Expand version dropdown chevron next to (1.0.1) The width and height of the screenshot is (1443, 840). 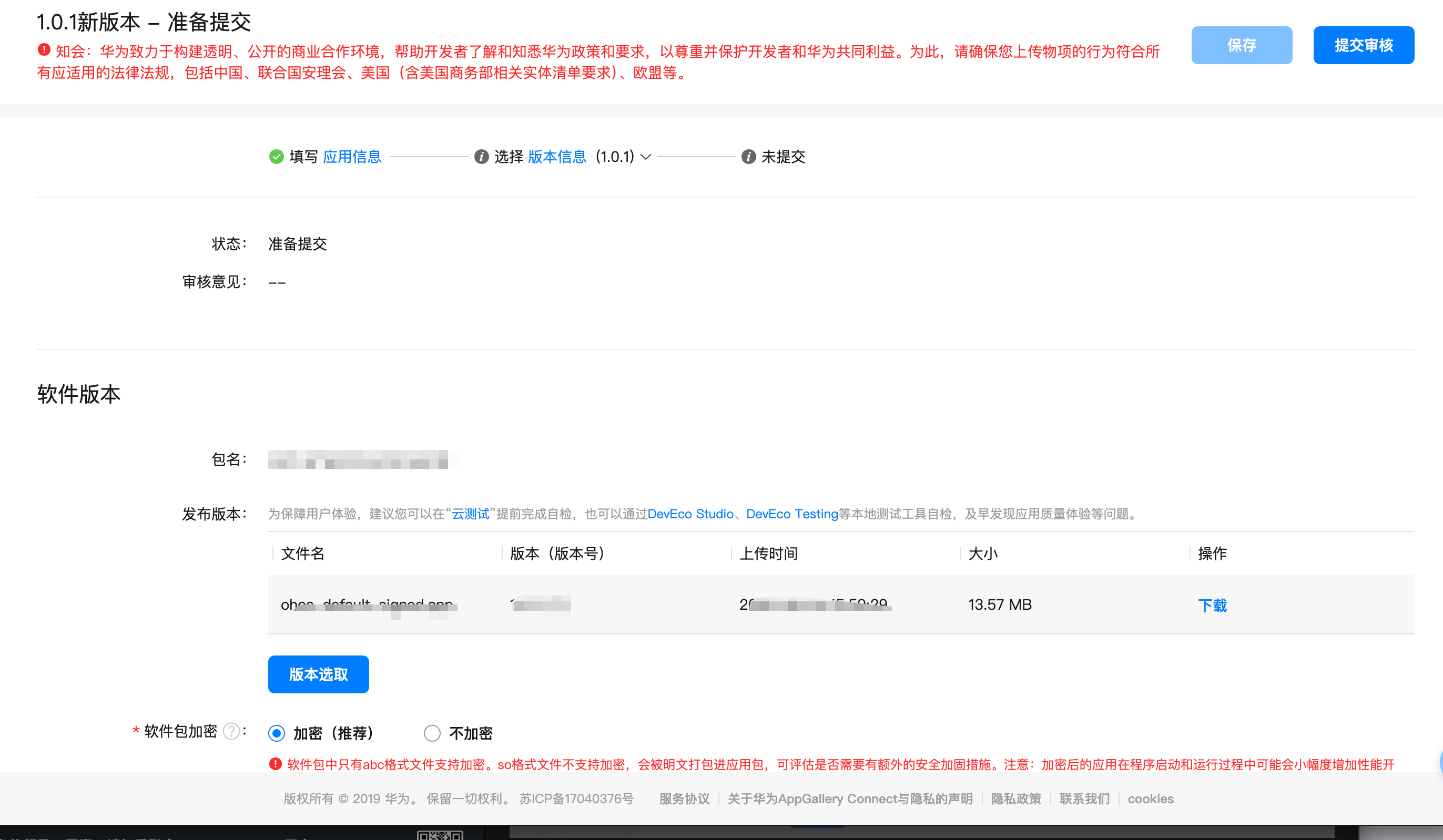pyautogui.click(x=645, y=157)
